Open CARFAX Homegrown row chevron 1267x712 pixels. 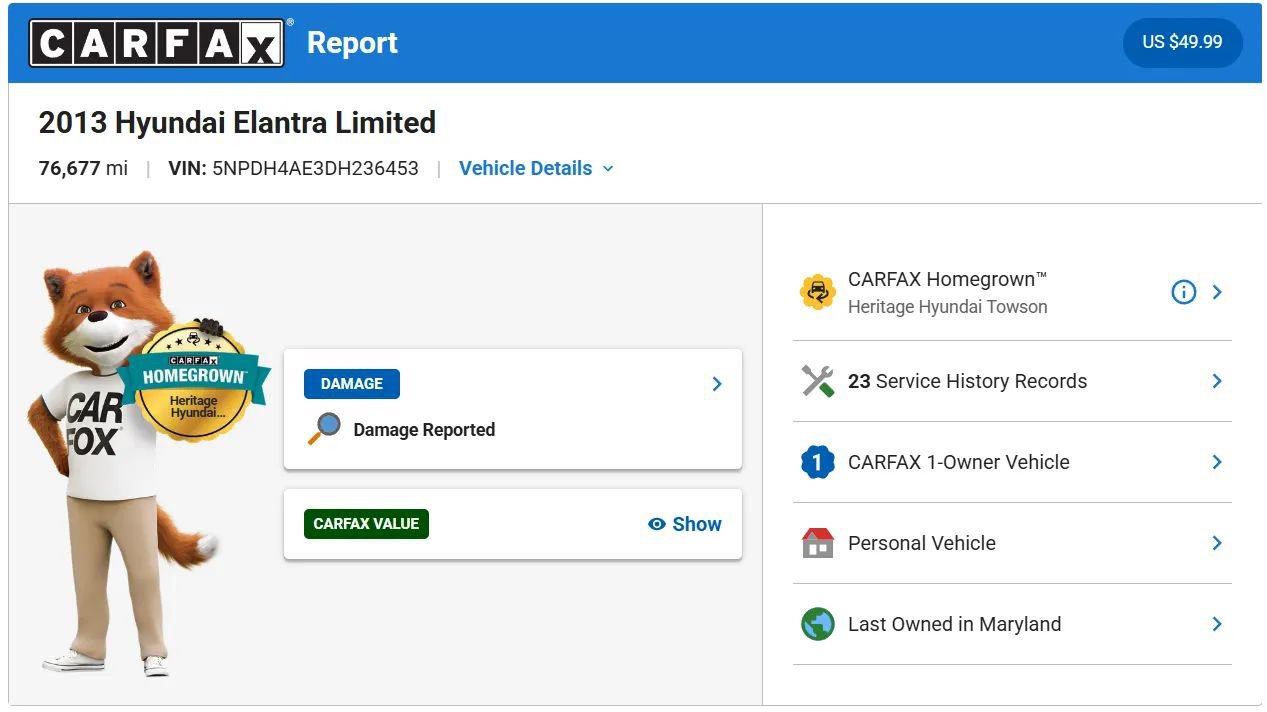click(x=1217, y=292)
